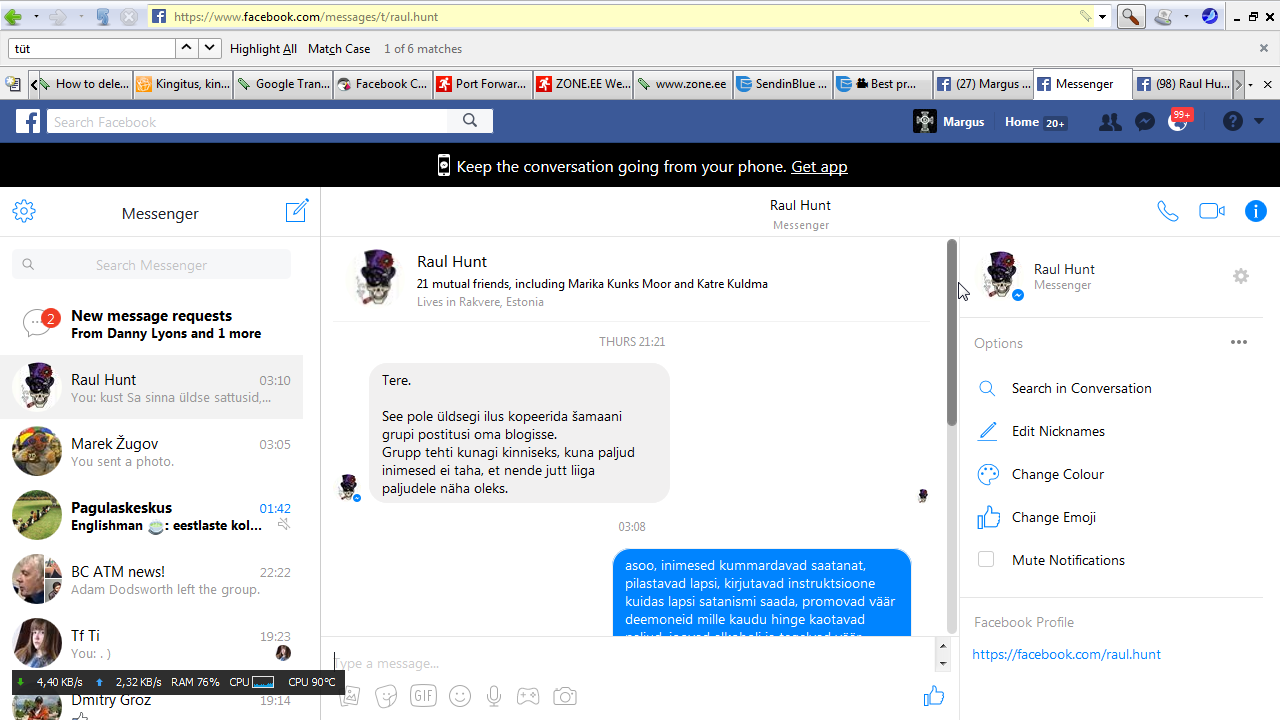Image resolution: width=1280 pixels, height=720 pixels.
Task: Toggle Highlight All in find bar
Action: click(263, 49)
